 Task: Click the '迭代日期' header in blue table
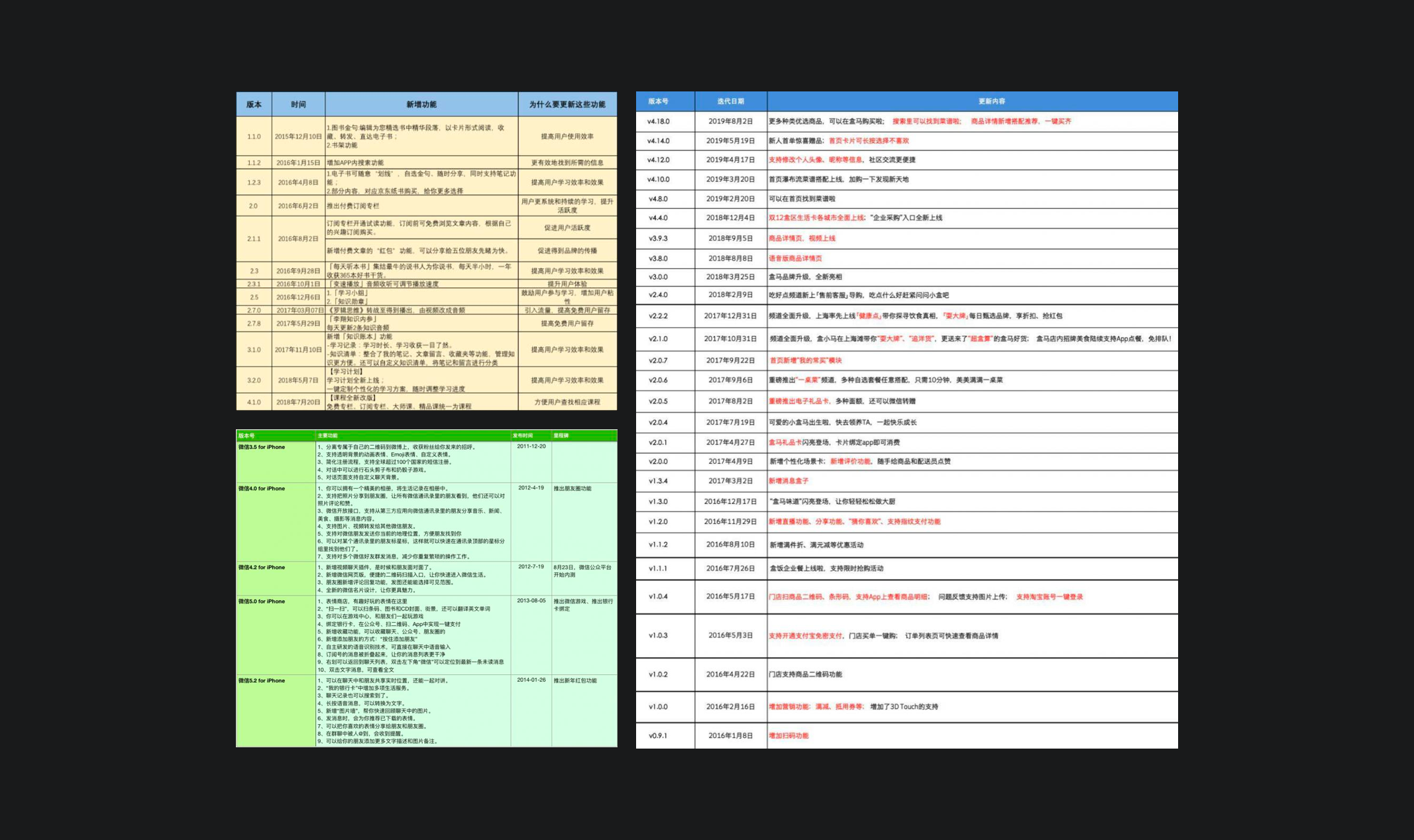click(x=730, y=101)
